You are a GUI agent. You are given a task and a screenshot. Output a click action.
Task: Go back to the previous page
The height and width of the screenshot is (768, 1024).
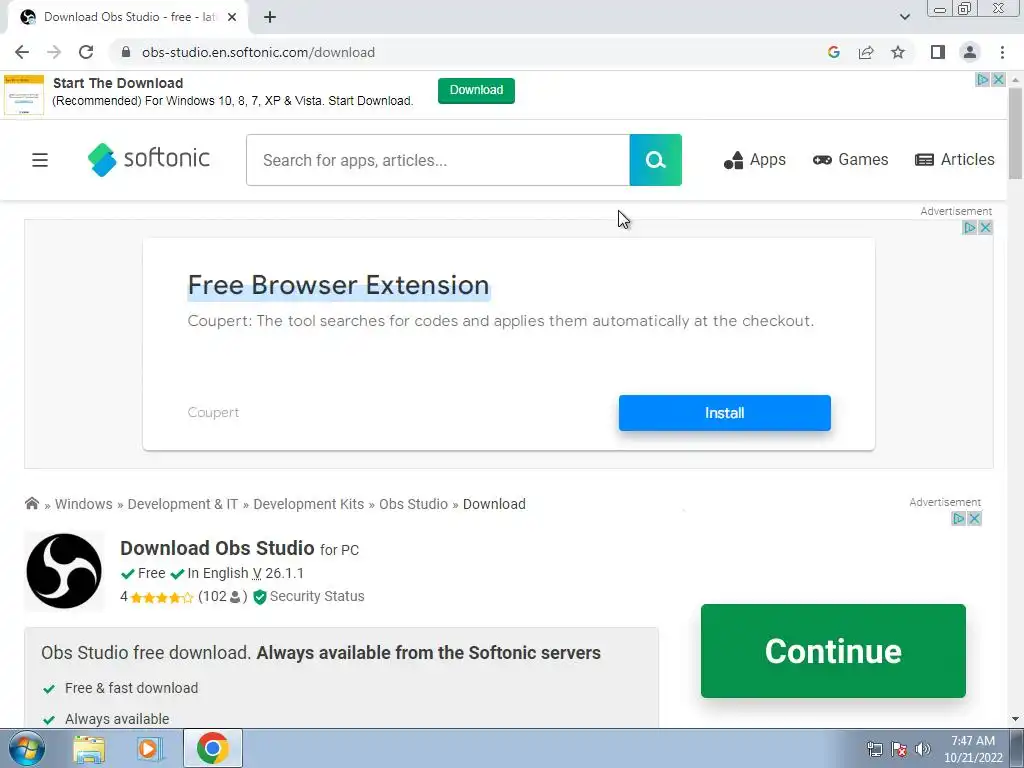pyautogui.click(x=22, y=52)
